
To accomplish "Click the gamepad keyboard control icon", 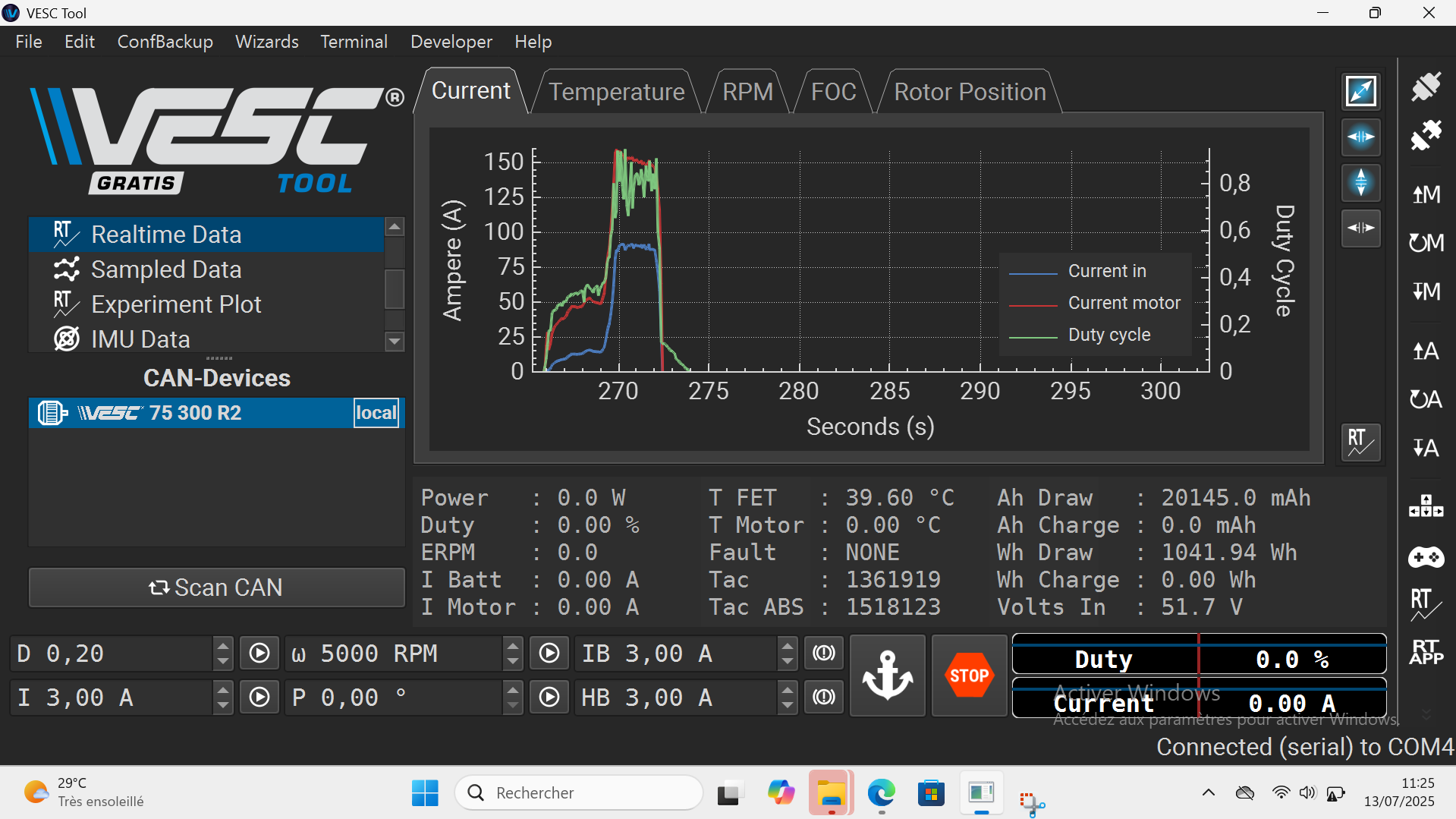I will pyautogui.click(x=1426, y=558).
